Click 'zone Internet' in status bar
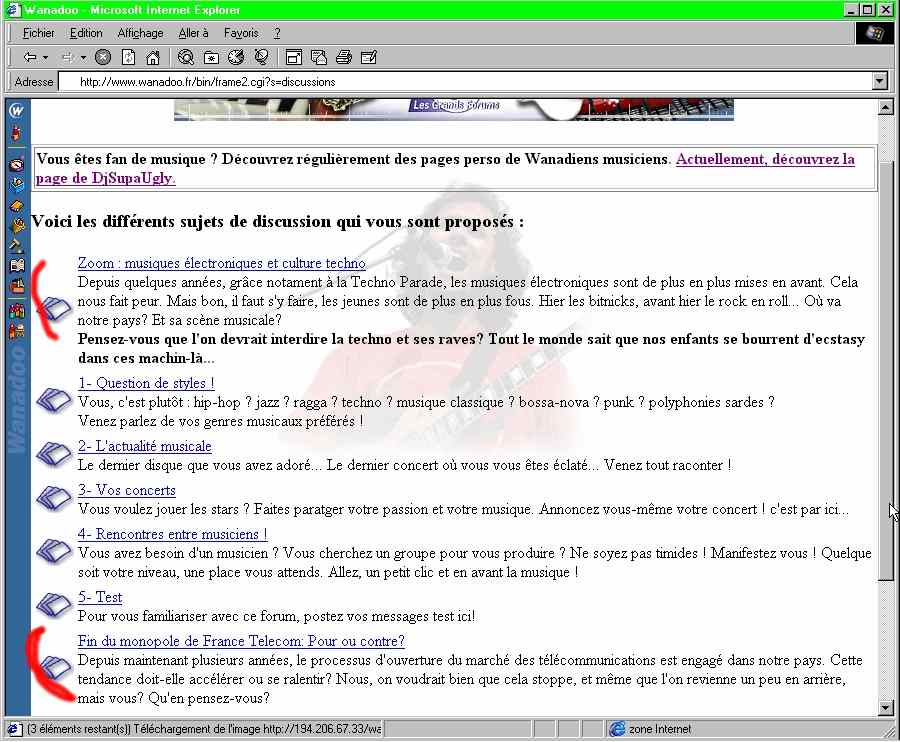 coord(660,729)
